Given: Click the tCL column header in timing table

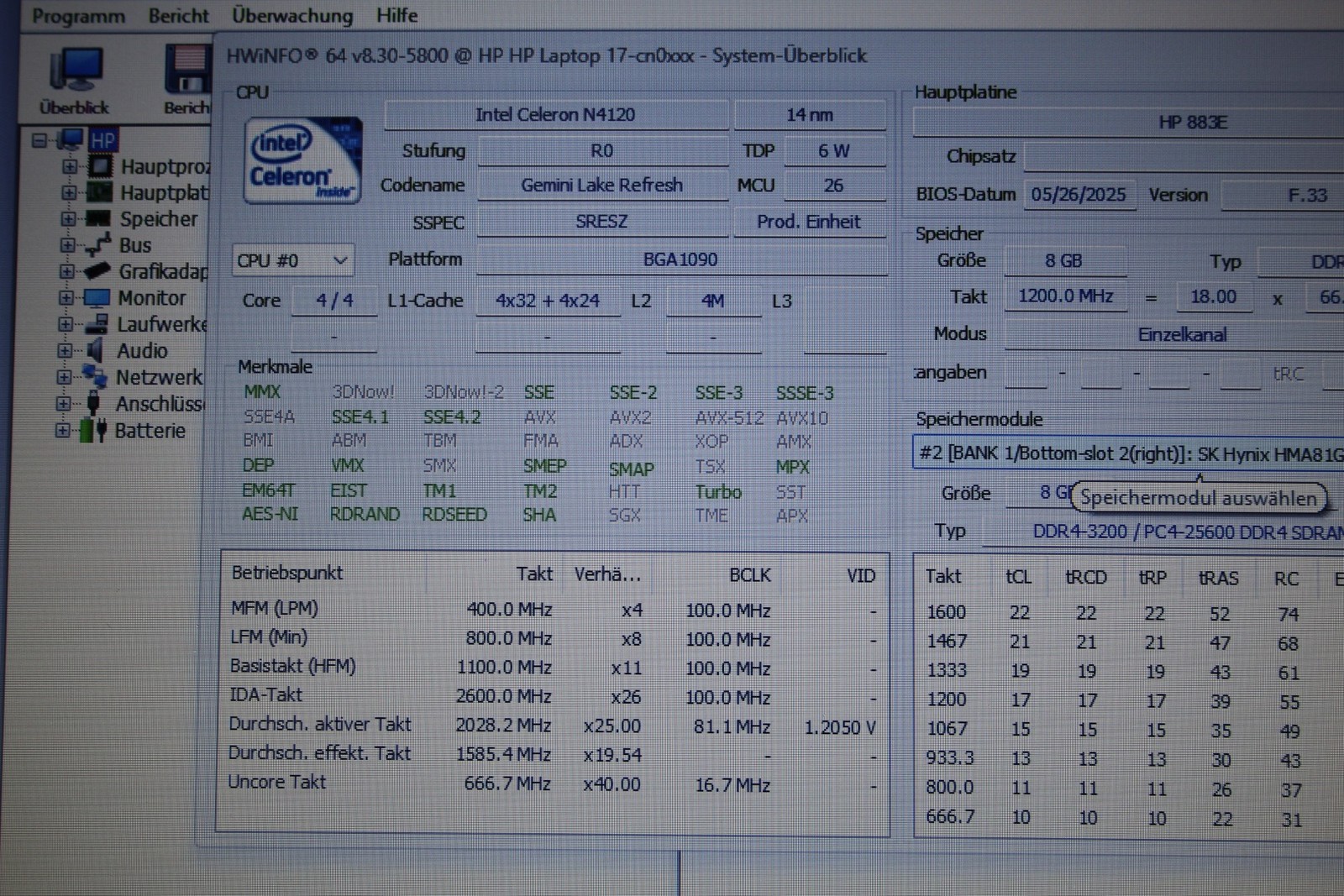Looking at the screenshot, I should (1019, 577).
